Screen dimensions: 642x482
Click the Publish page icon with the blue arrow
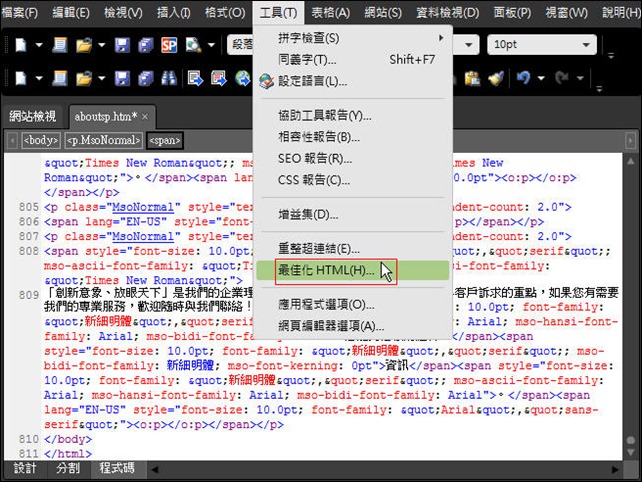click(195, 78)
